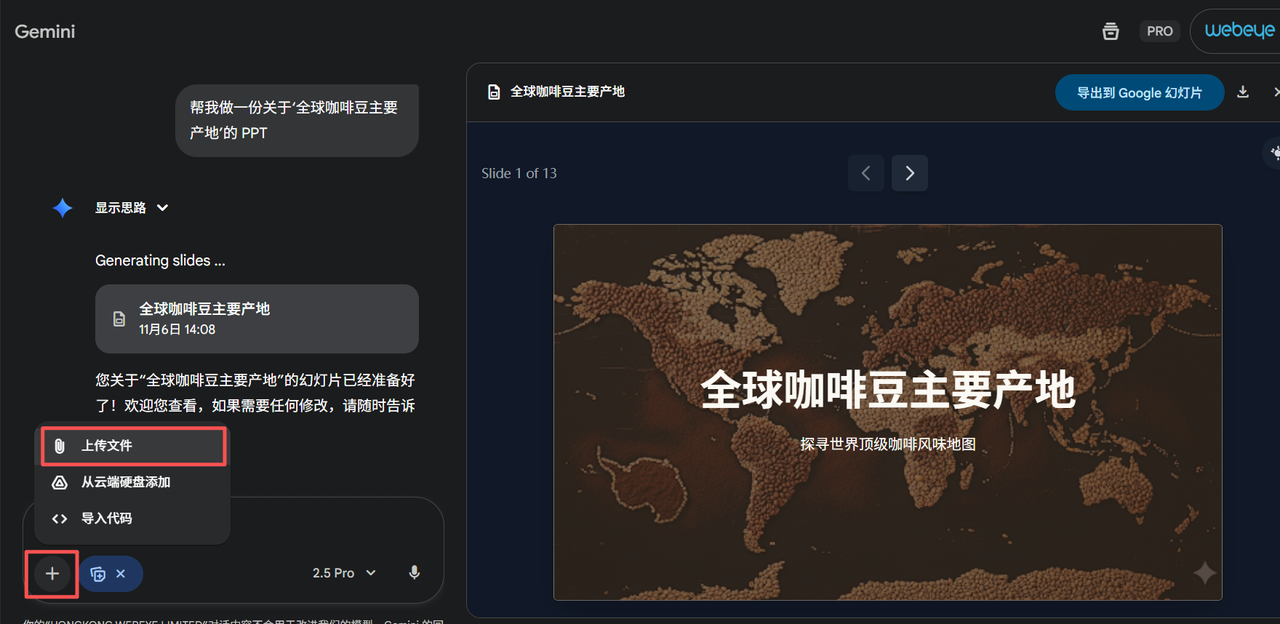The height and width of the screenshot is (624, 1280).
Task: Click the PRO badge in the header
Action: (1160, 31)
